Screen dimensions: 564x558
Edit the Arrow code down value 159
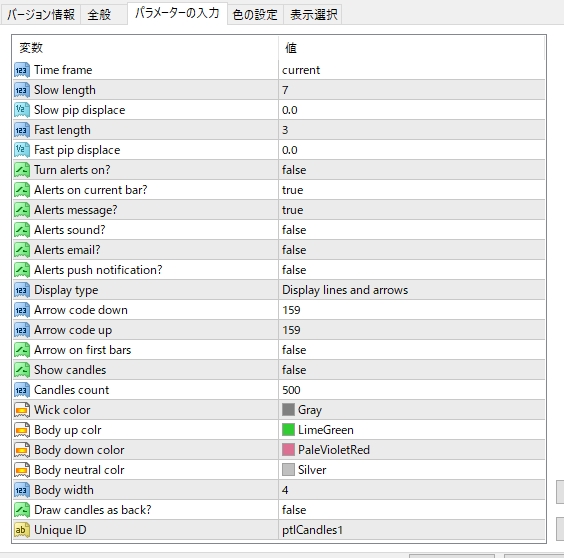(x=412, y=310)
